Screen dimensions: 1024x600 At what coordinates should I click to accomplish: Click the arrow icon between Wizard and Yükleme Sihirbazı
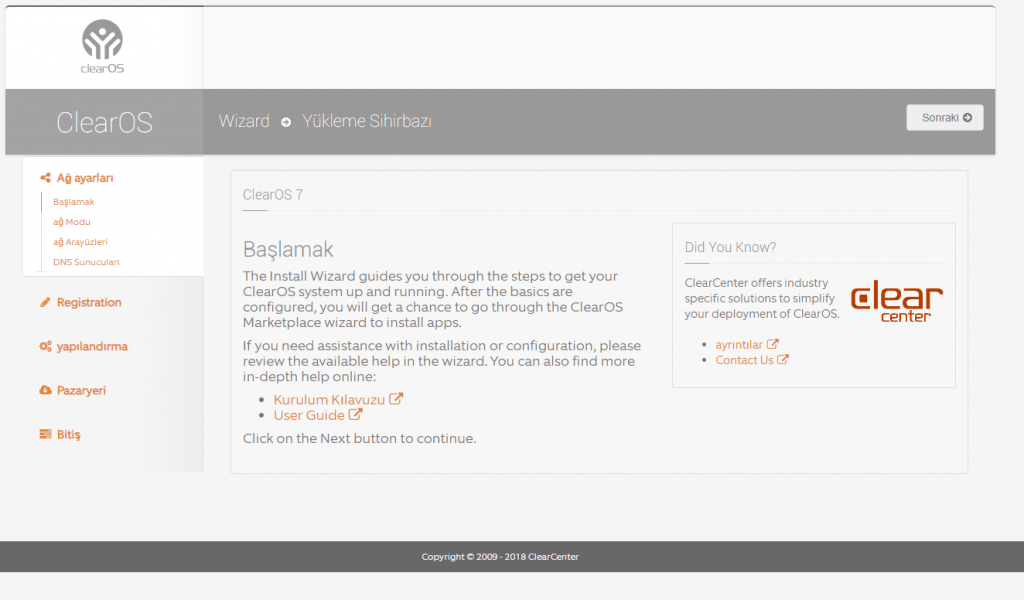tap(286, 122)
